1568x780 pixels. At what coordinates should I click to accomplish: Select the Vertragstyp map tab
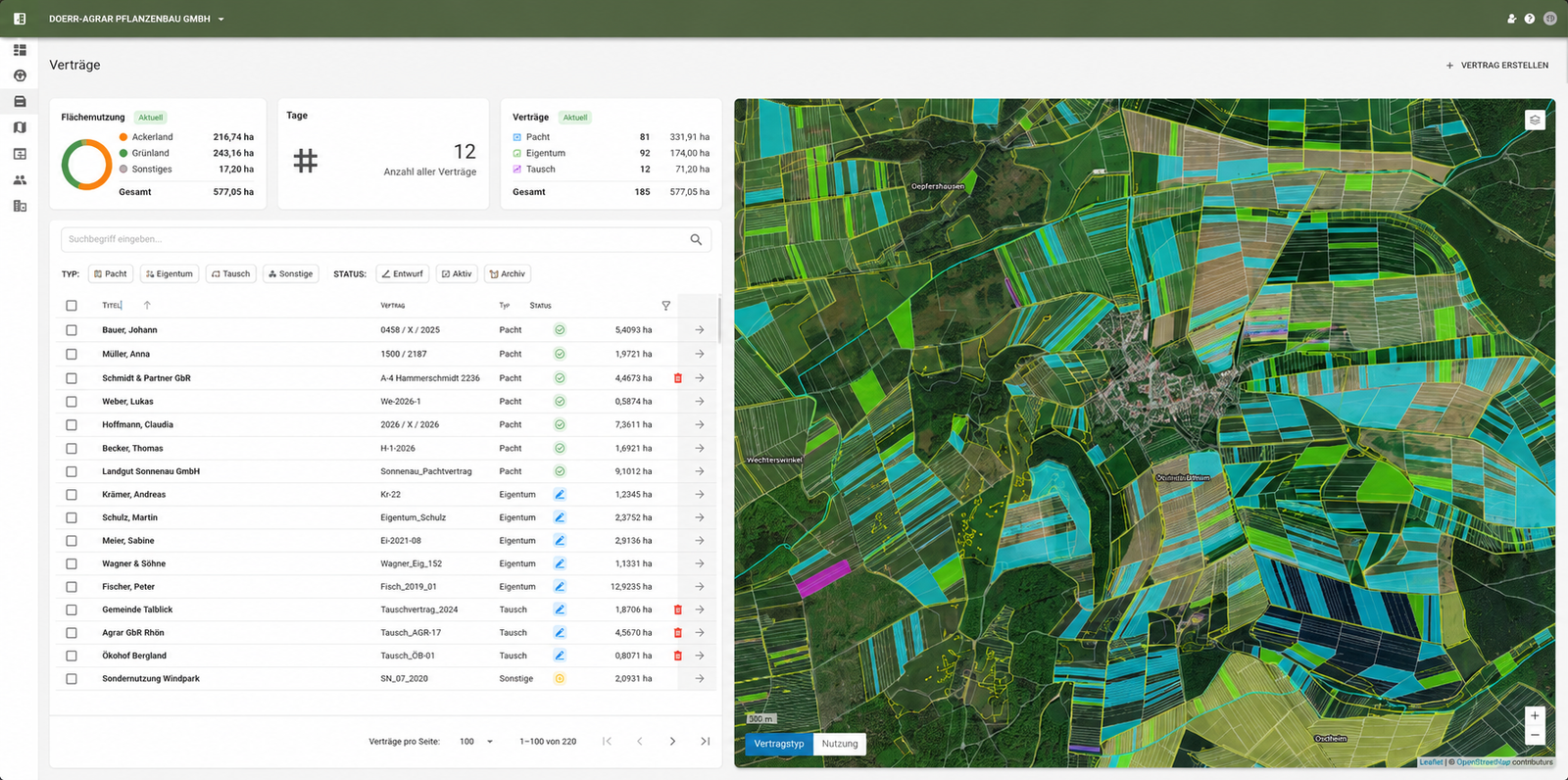(x=779, y=744)
